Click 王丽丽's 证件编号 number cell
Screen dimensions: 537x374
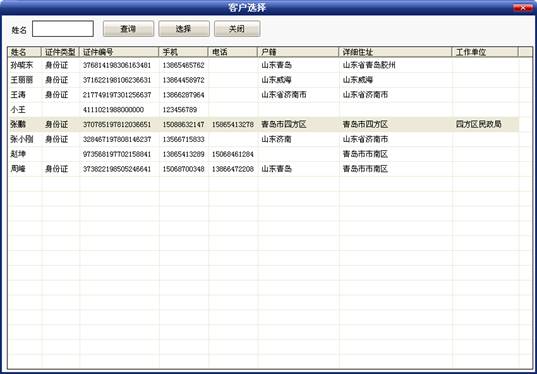[117, 80]
